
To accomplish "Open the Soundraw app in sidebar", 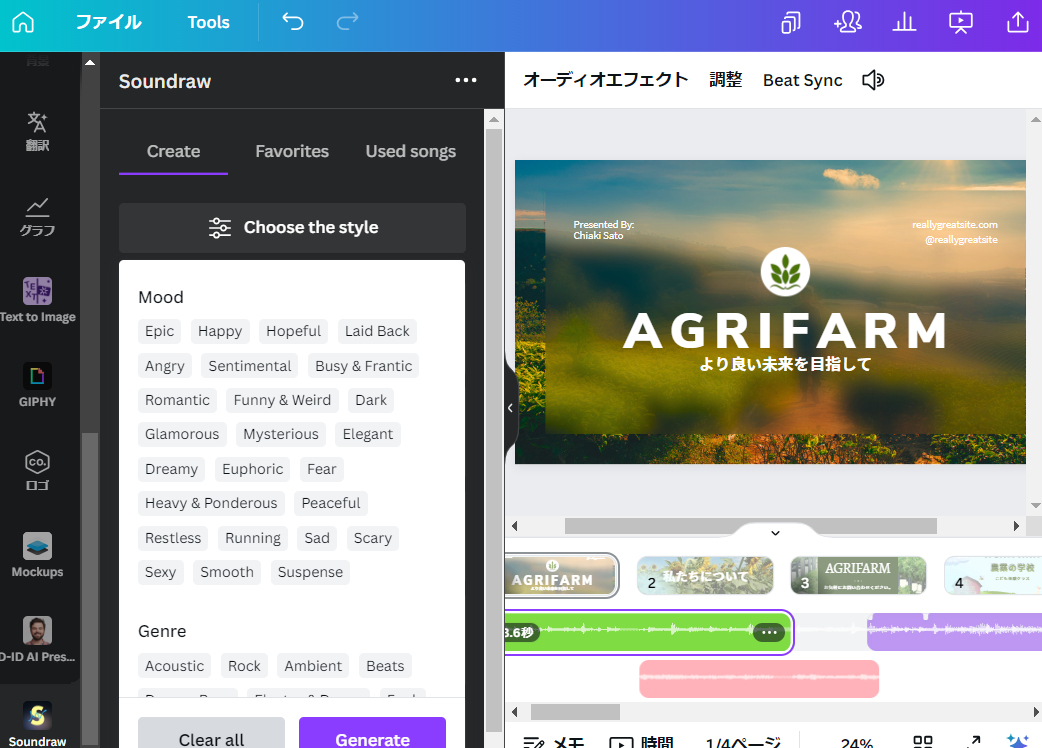I will 37,724.
